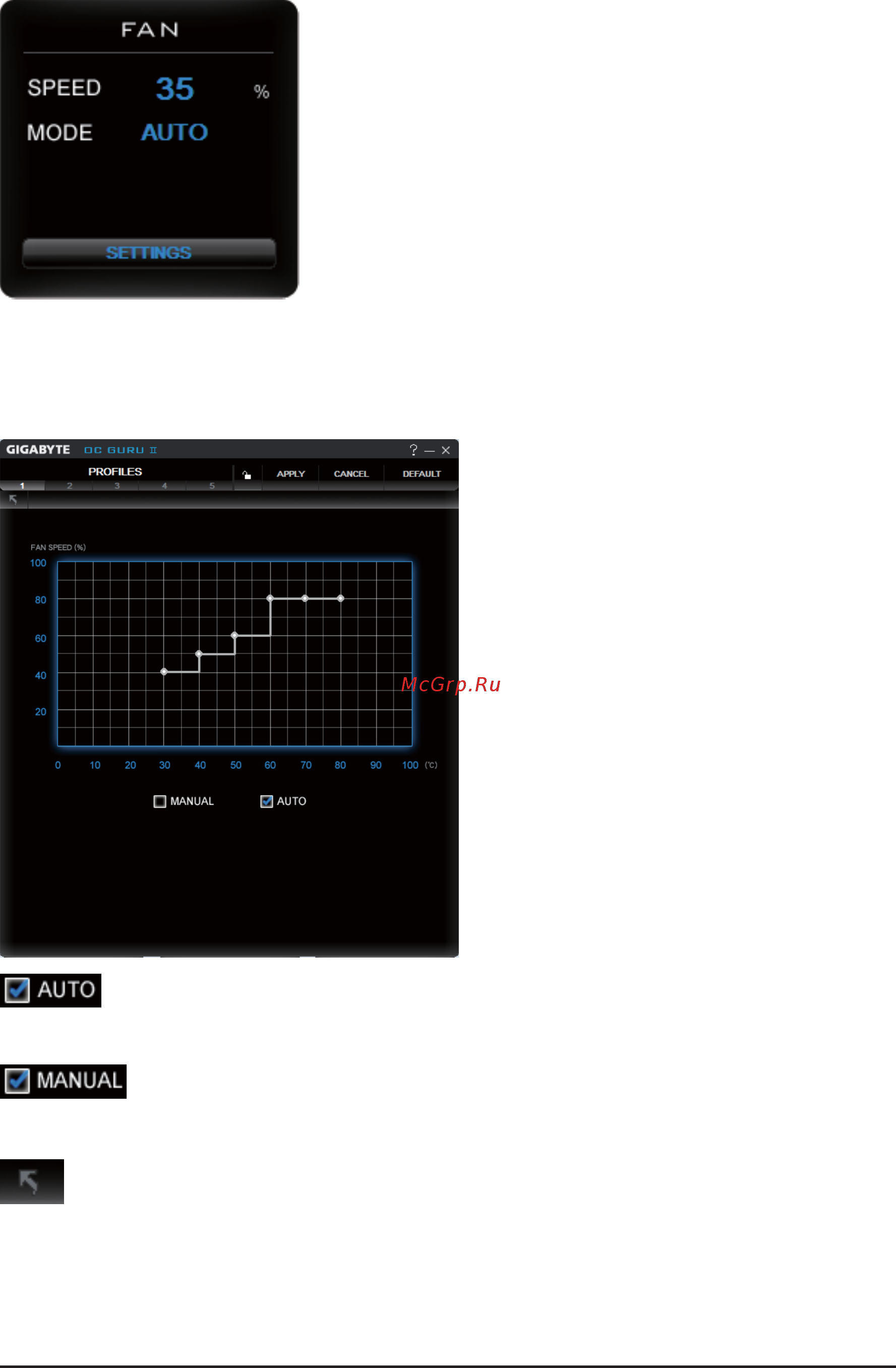Select profile 2 tab

pos(69,486)
